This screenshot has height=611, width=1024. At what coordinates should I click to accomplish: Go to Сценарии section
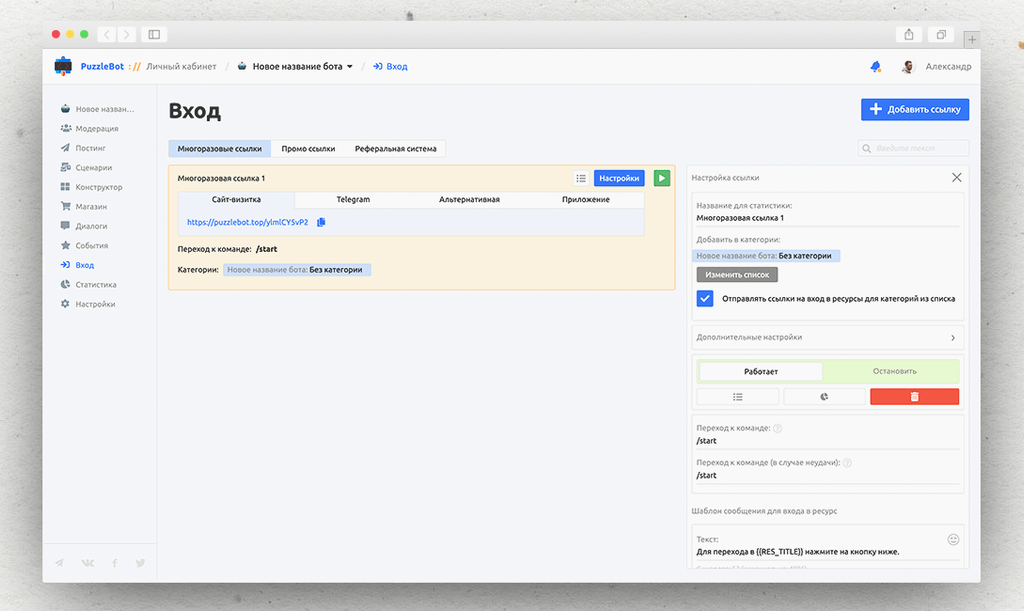[x=86, y=168]
